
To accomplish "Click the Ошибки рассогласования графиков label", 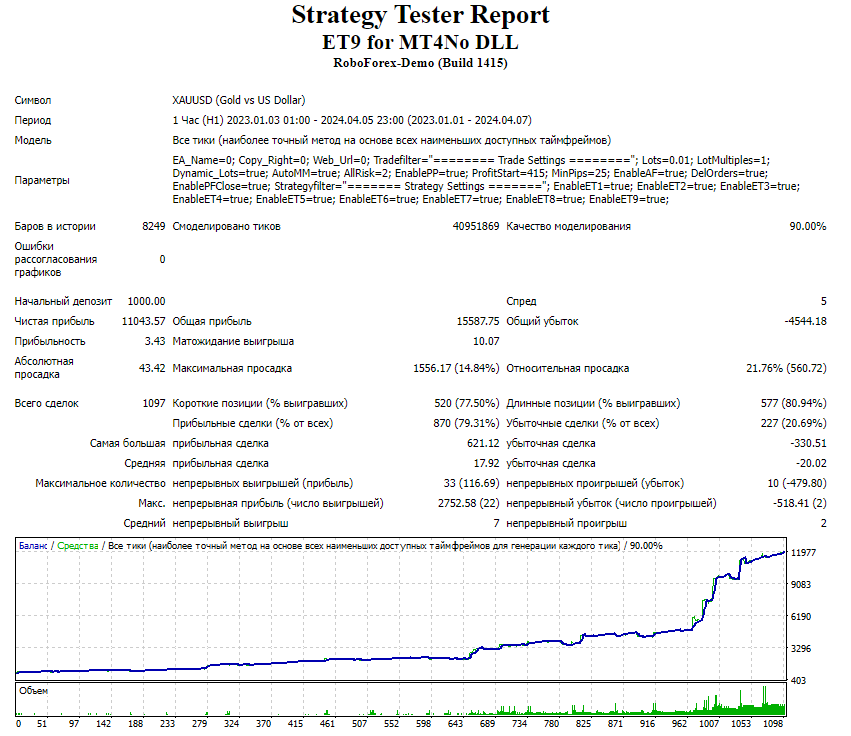I will coord(56,259).
